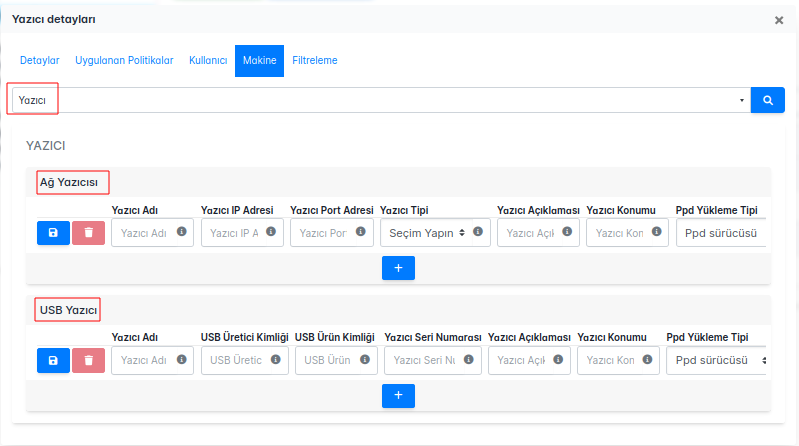
Task: Open the Yazıcı Tipi dropdown
Action: (x=427, y=233)
